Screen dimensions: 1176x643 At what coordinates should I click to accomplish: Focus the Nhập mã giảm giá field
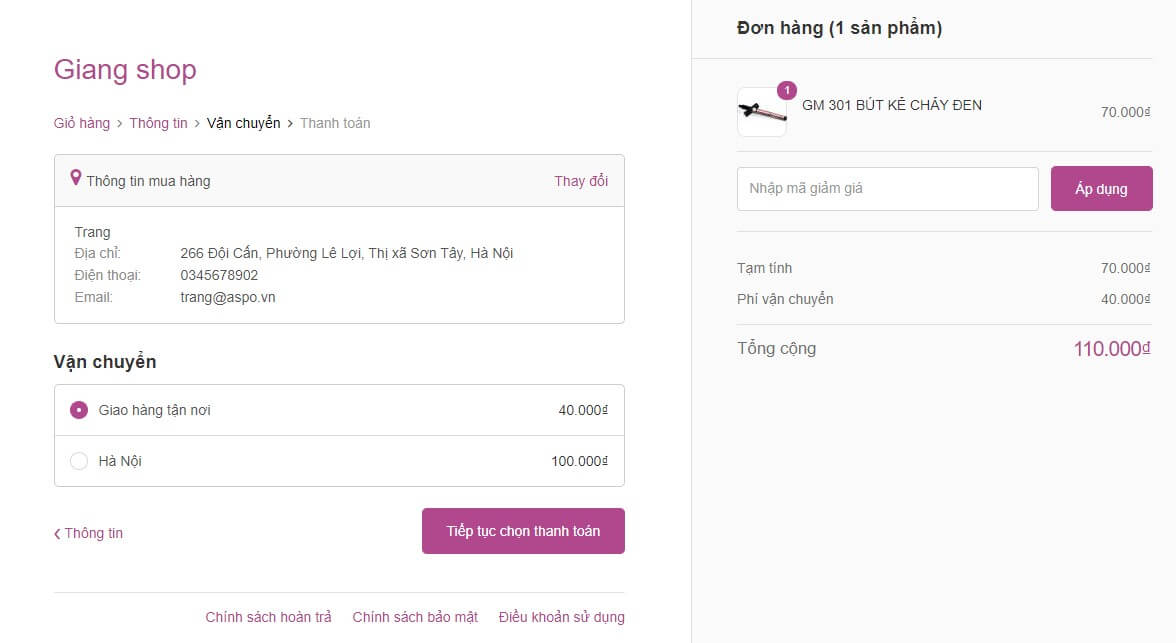pyautogui.click(x=887, y=188)
